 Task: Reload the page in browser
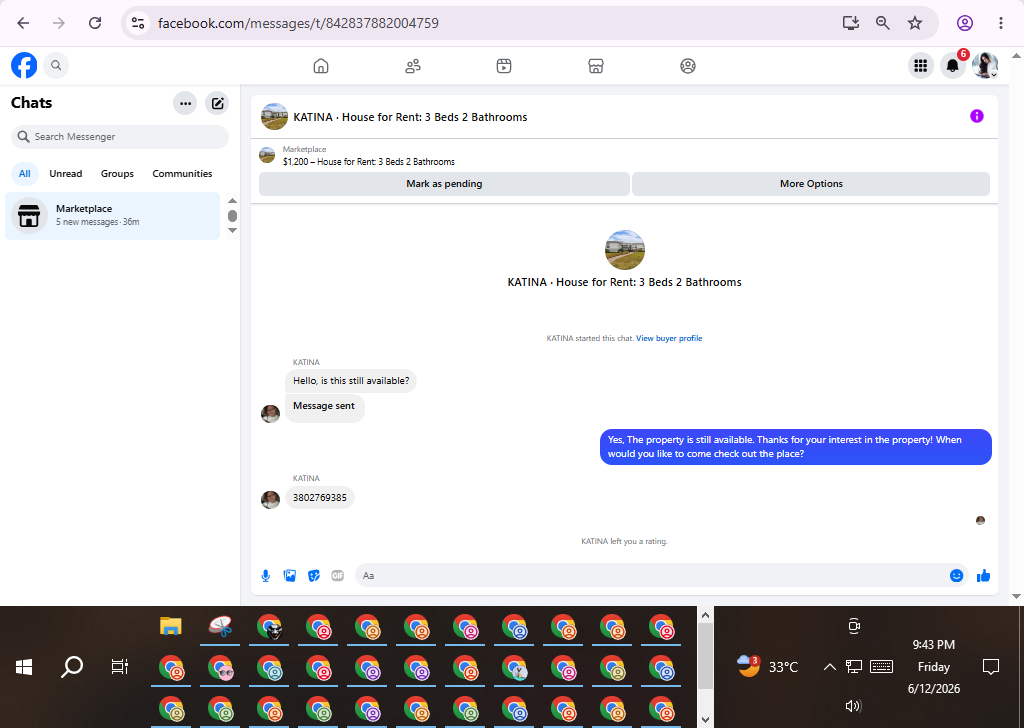click(95, 24)
